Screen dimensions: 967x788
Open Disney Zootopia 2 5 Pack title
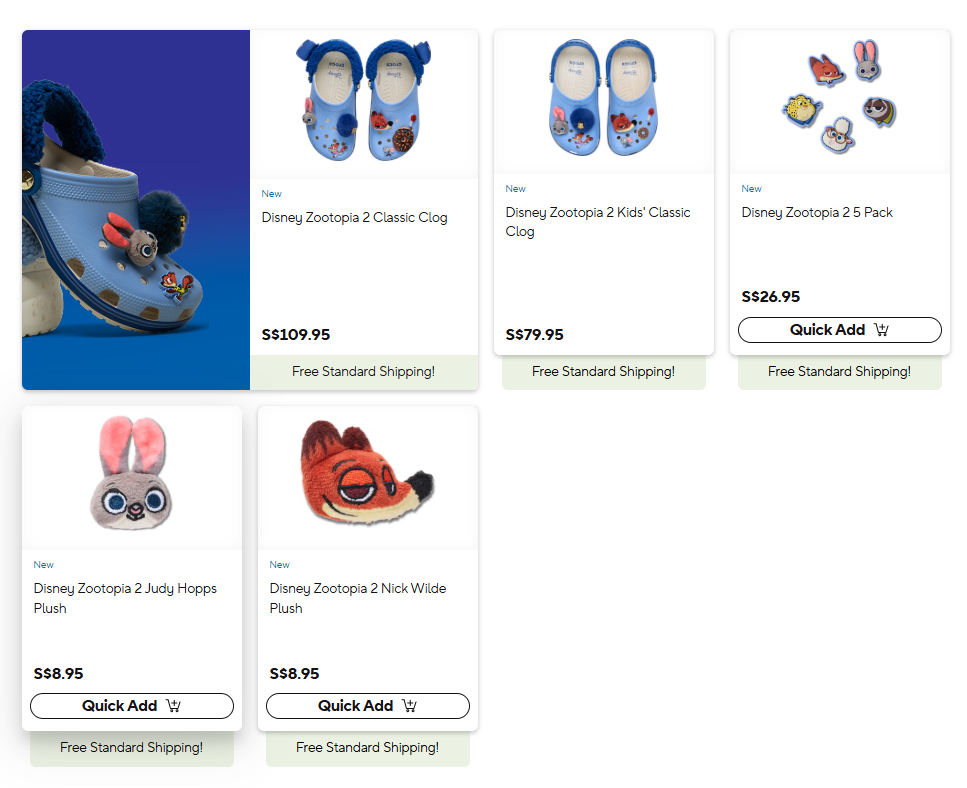click(817, 213)
